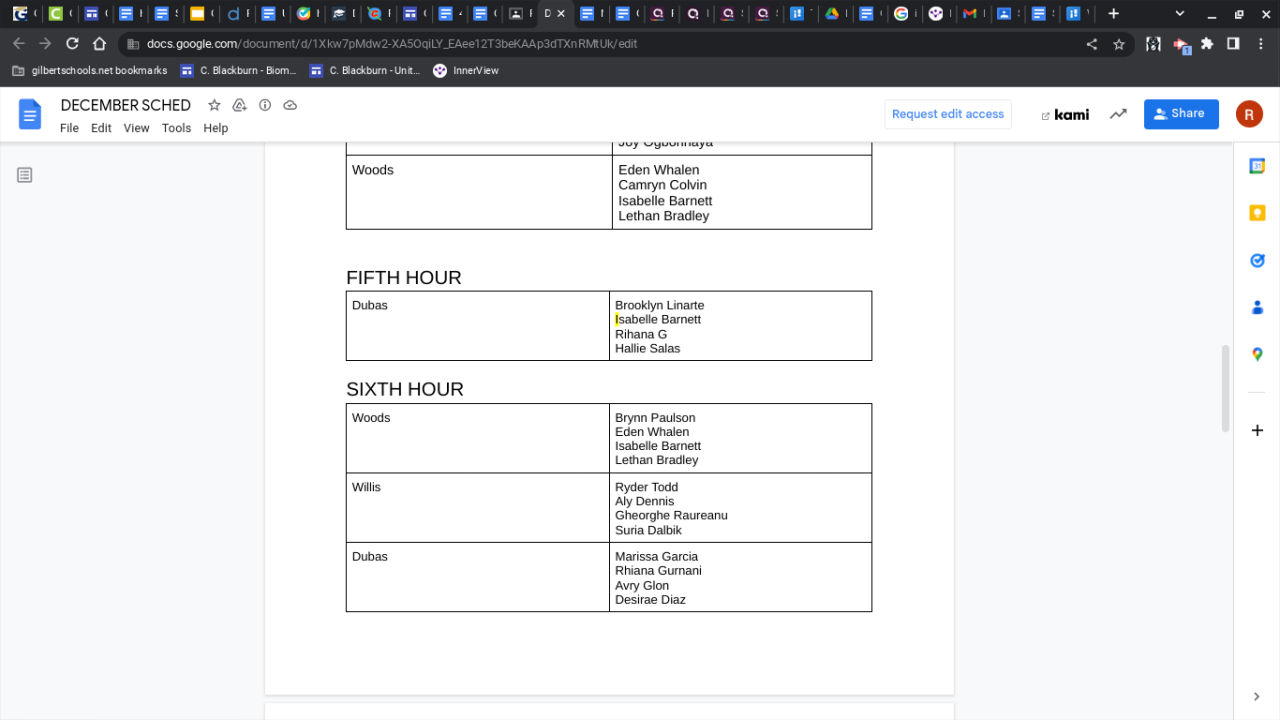Open the Chrome three-dot menu
This screenshot has height=720, width=1280.
pos(1261,44)
